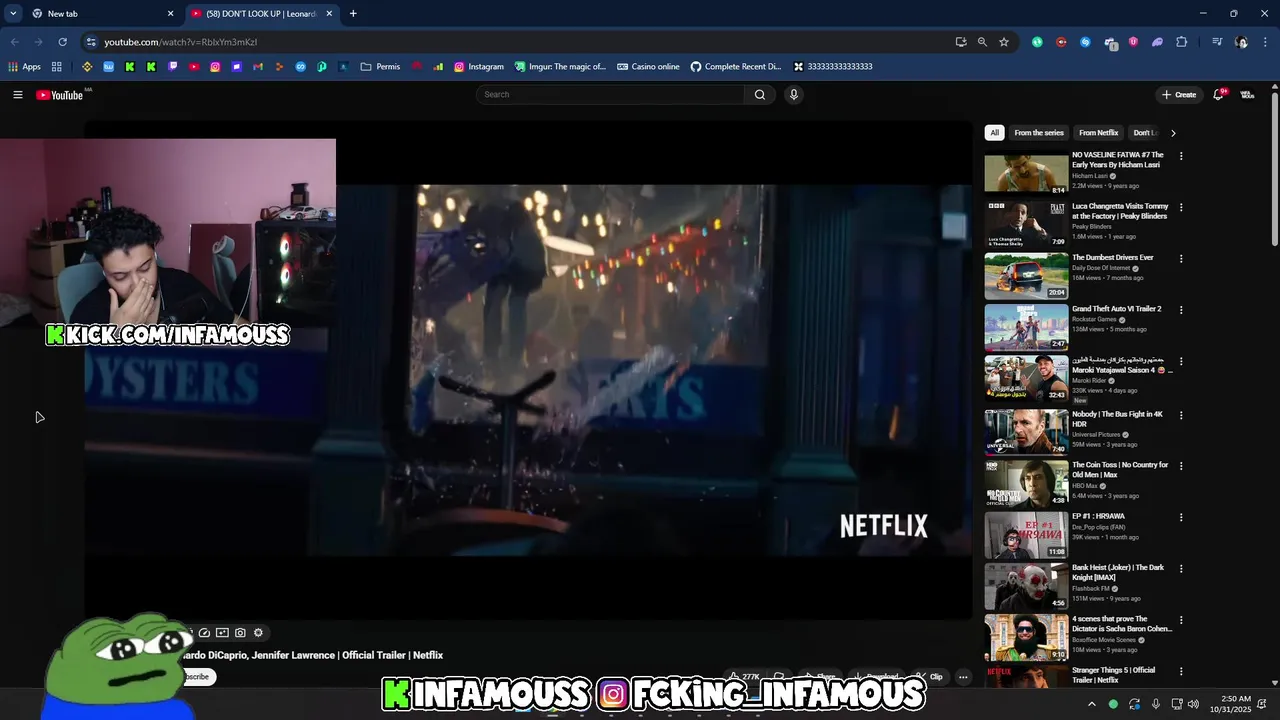
Task: Open the Extensions puzzle icon
Action: pyautogui.click(x=1182, y=42)
